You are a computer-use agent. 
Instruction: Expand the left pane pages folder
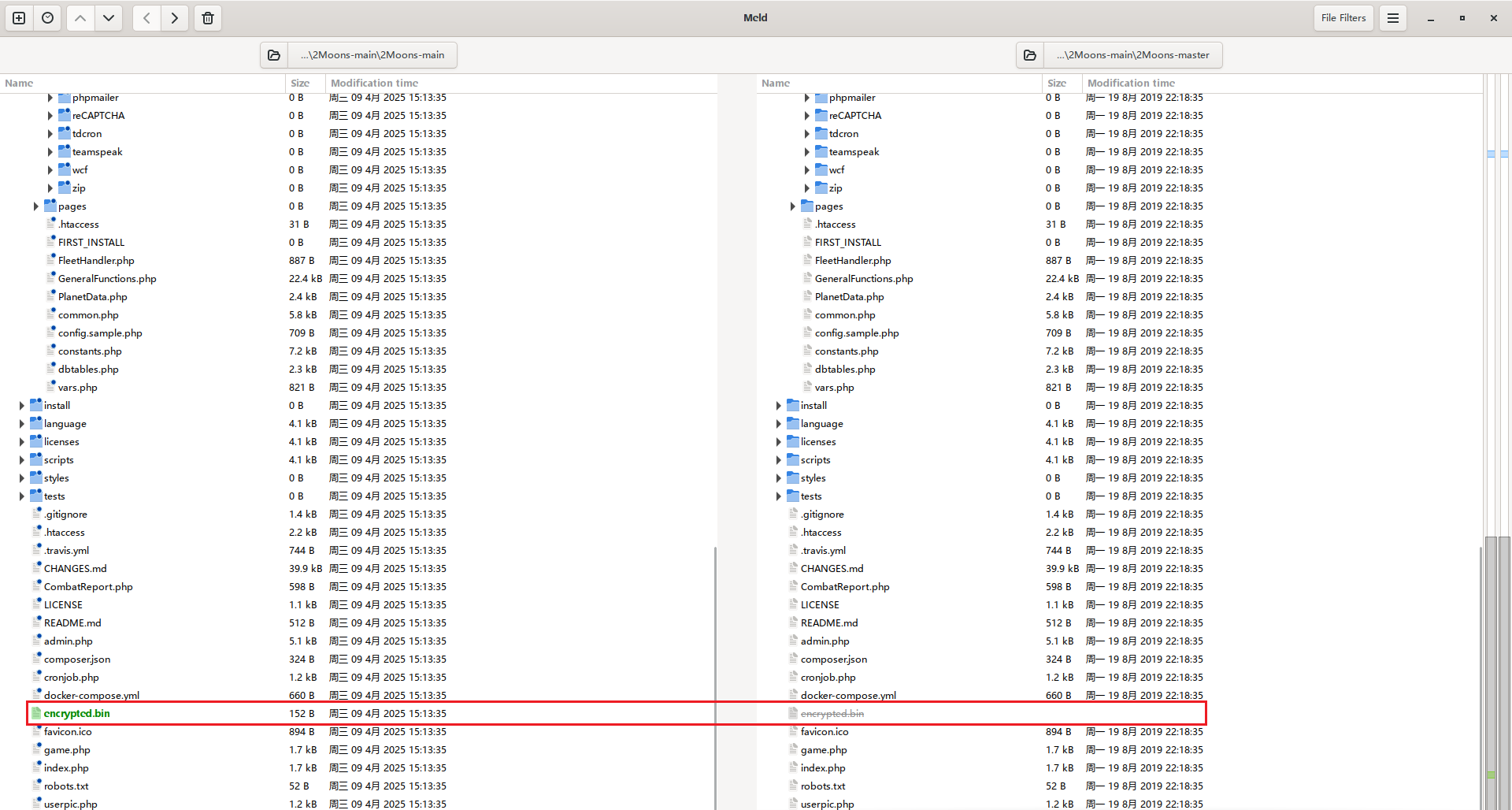coord(35,206)
